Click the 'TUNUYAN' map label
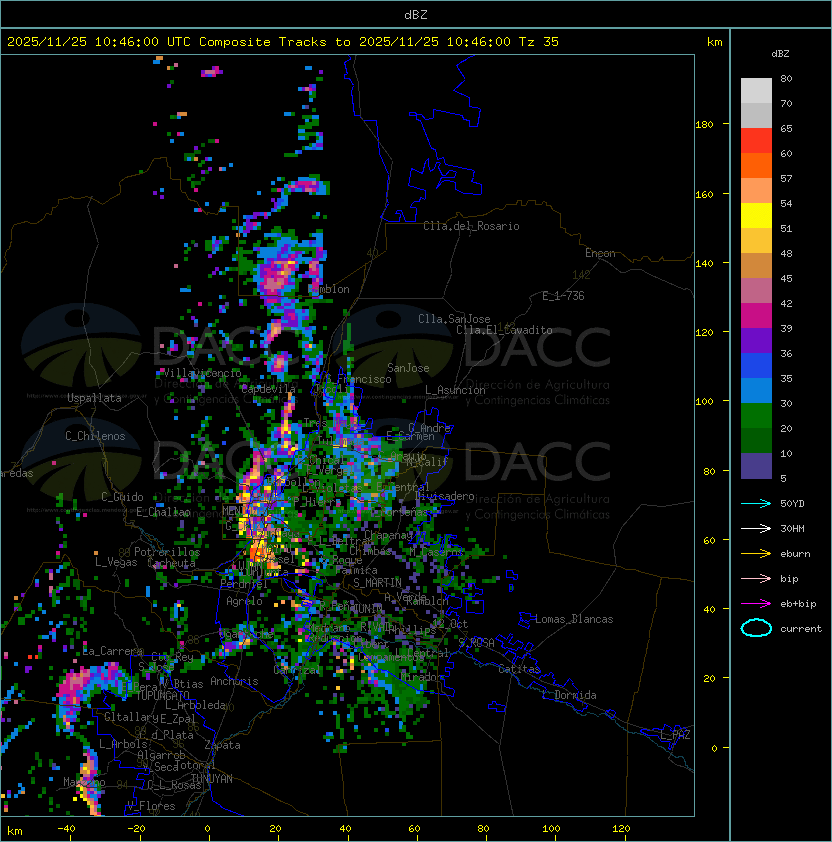Viewport: 832px width, 842px height. coord(212,779)
